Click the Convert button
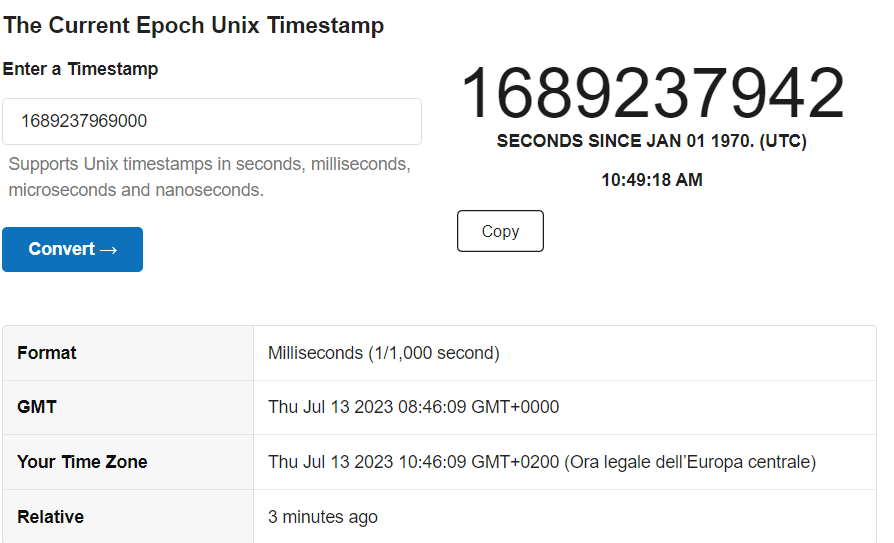 [72, 249]
